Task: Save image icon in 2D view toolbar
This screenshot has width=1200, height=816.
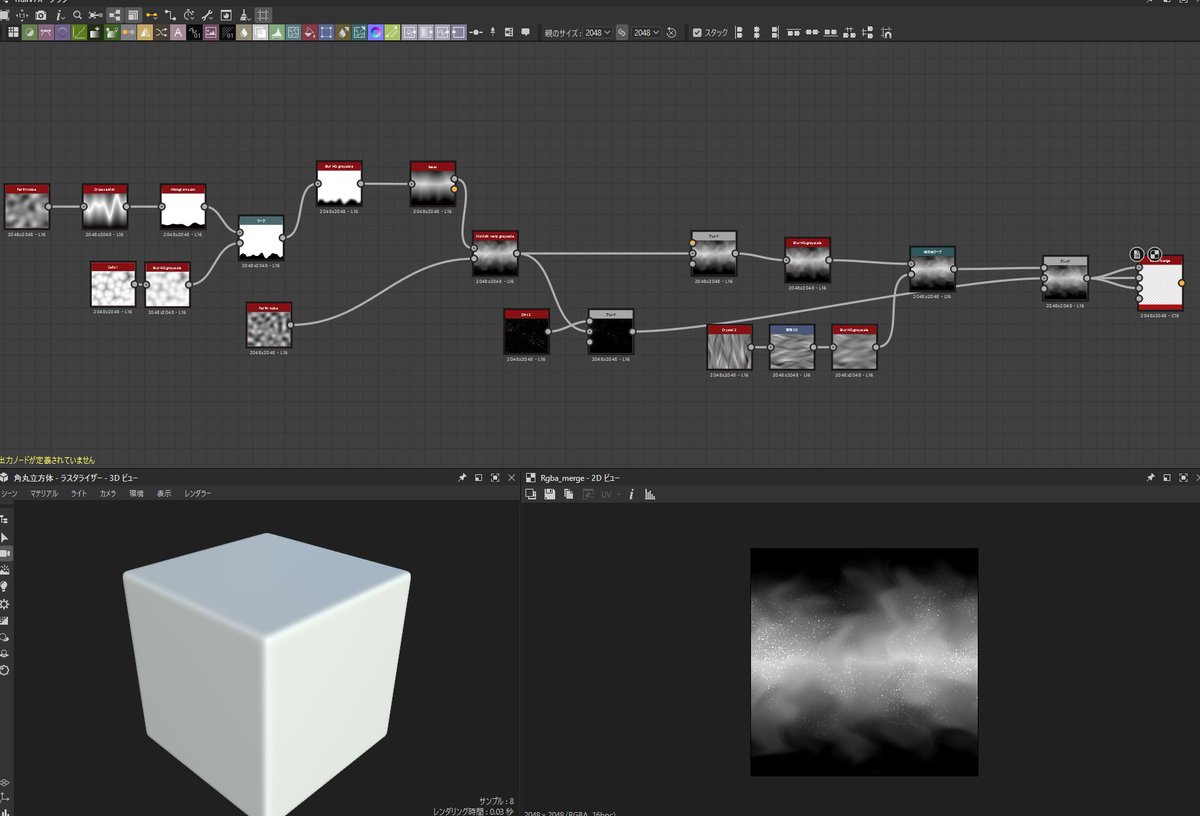Action: 550,494
